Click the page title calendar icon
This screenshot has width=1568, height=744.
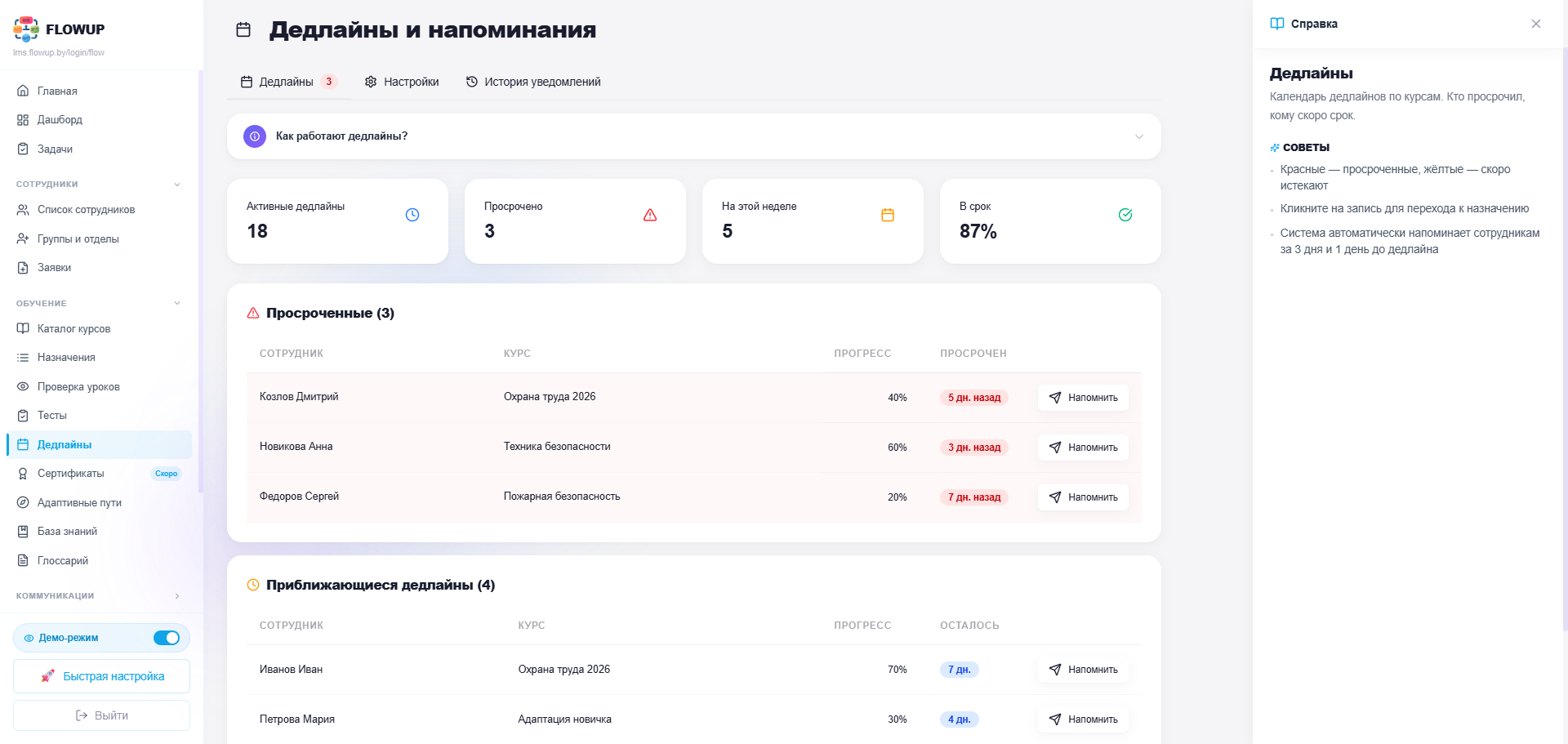tap(243, 29)
